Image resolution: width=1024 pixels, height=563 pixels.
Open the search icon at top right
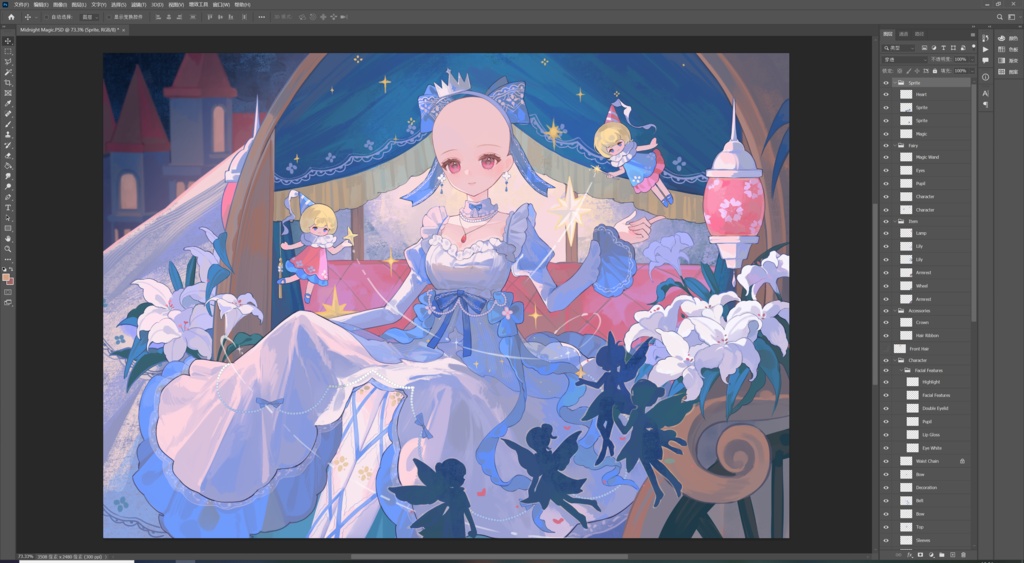(1000, 17)
